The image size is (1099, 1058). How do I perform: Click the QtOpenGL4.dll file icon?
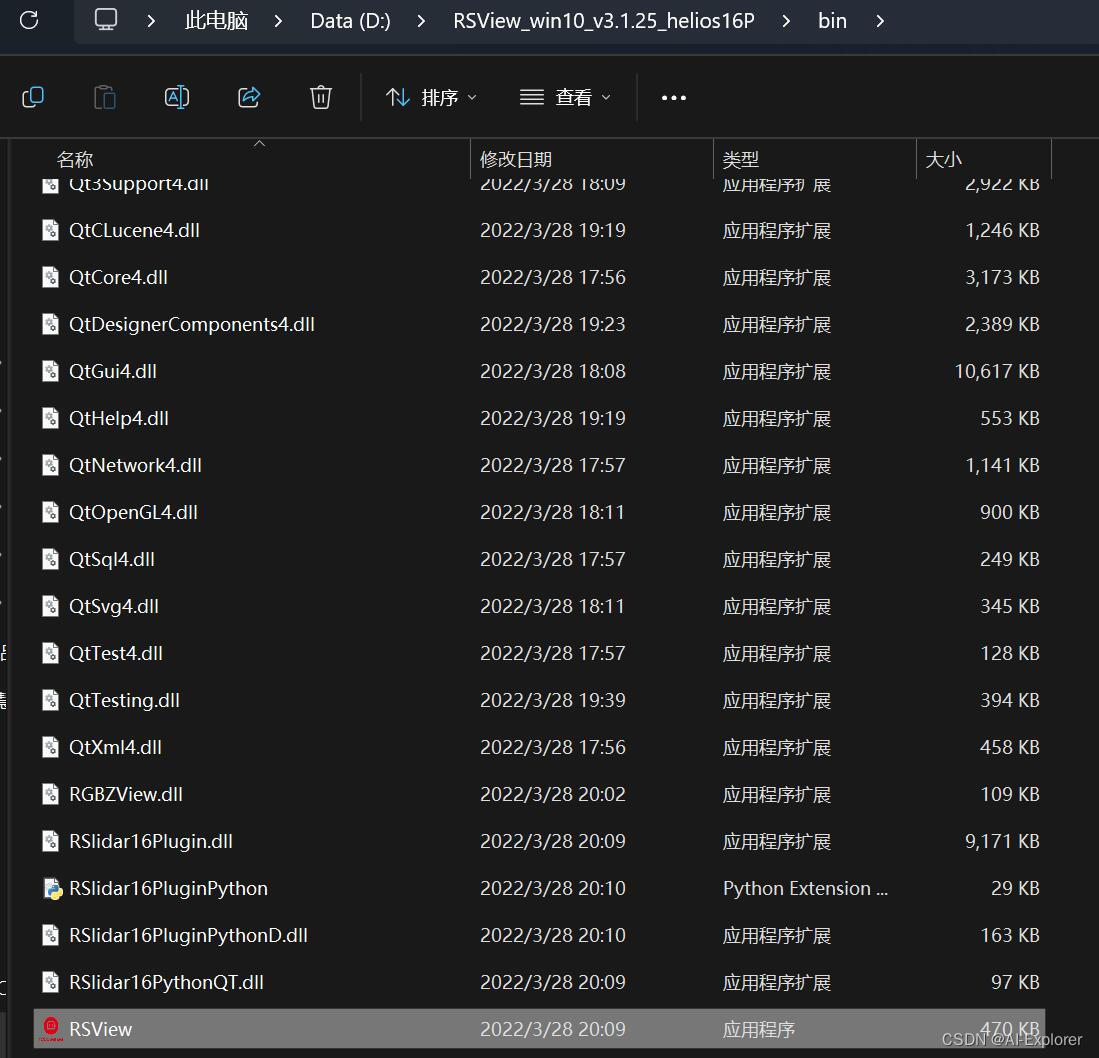[x=50, y=512]
